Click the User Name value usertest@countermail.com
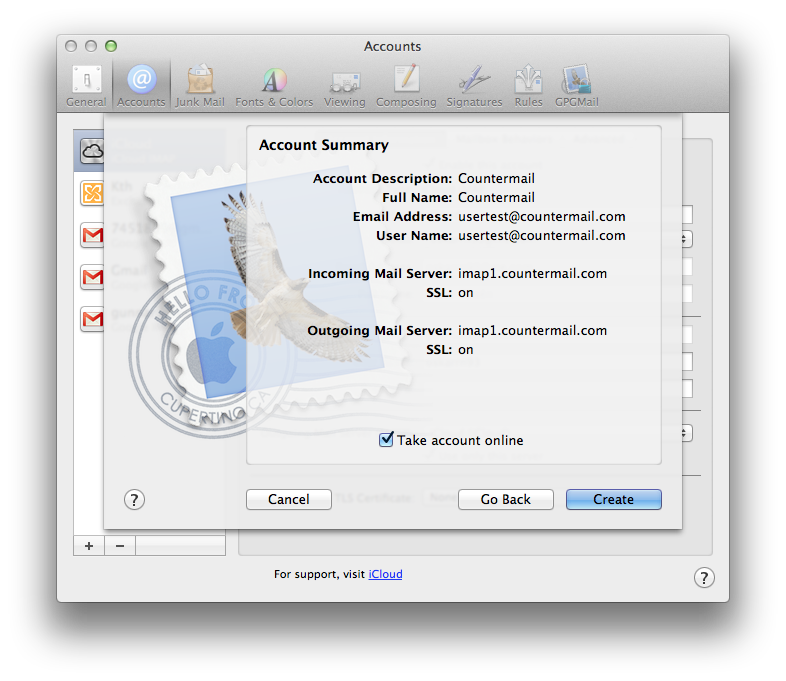The height and width of the screenshot is (681, 786). (541, 236)
